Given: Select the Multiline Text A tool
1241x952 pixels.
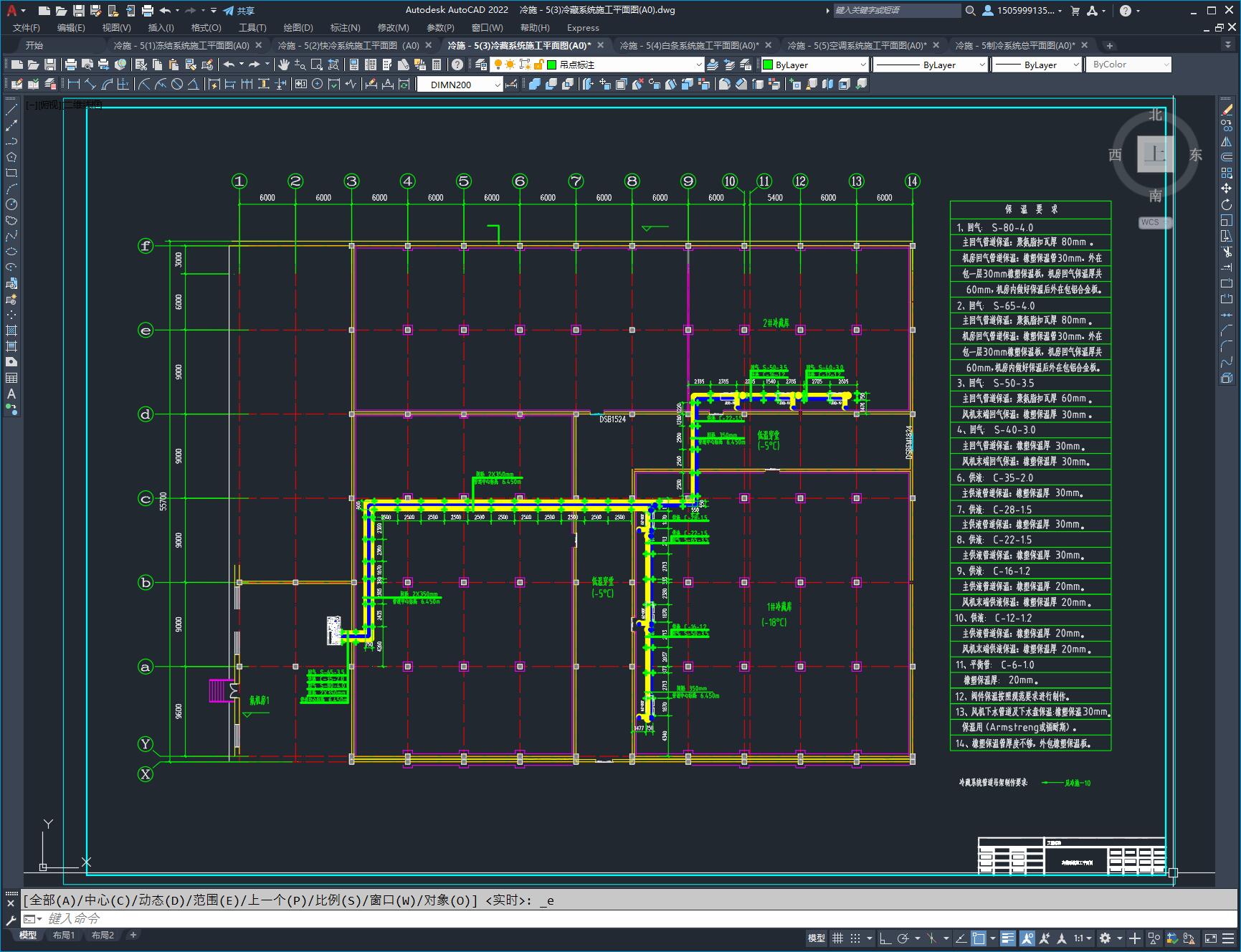Looking at the screenshot, I should (11, 394).
